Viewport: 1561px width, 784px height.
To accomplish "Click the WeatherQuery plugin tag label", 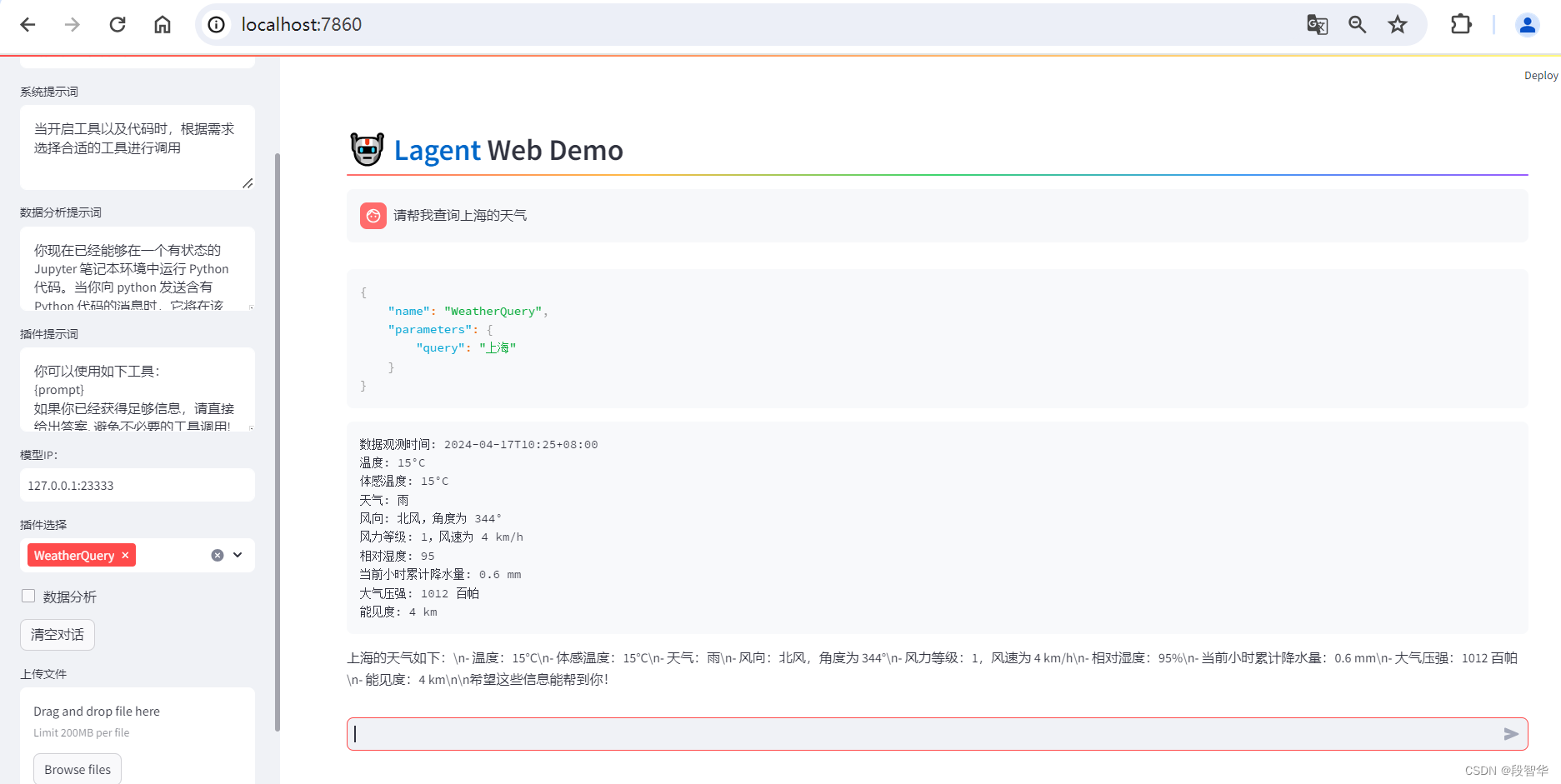I will tap(74, 556).
